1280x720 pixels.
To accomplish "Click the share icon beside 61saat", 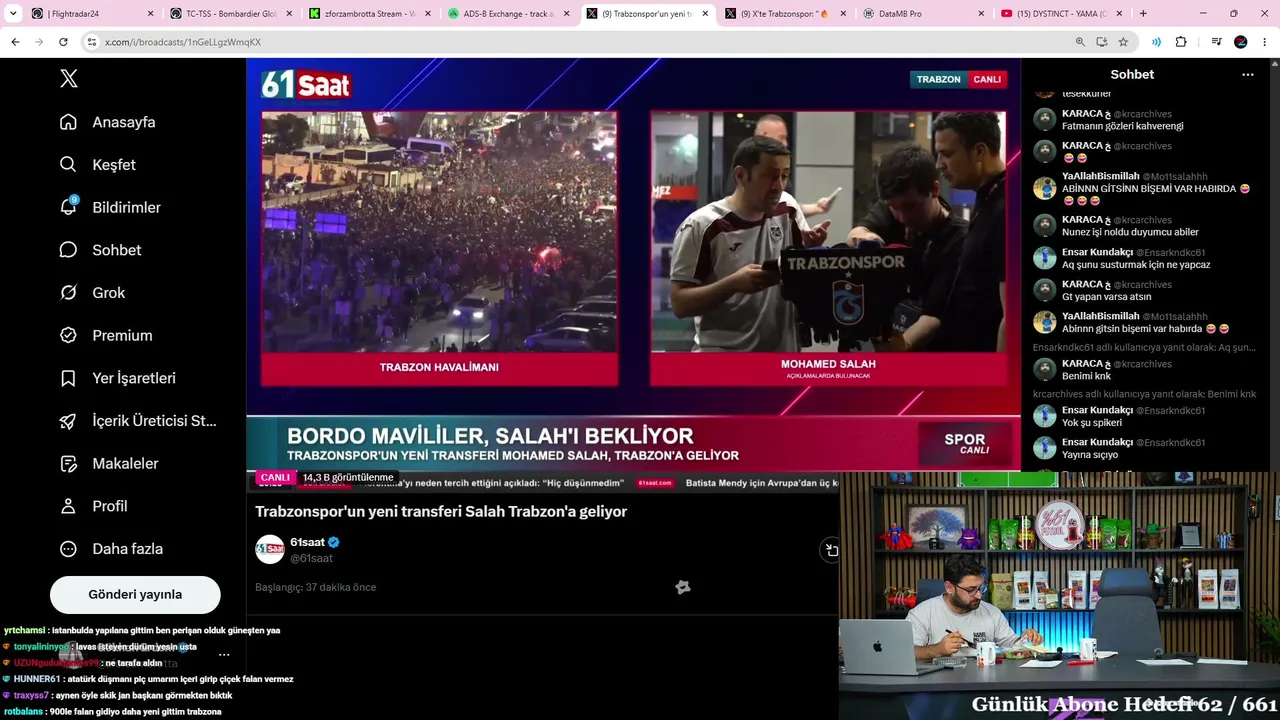I will [x=830, y=550].
